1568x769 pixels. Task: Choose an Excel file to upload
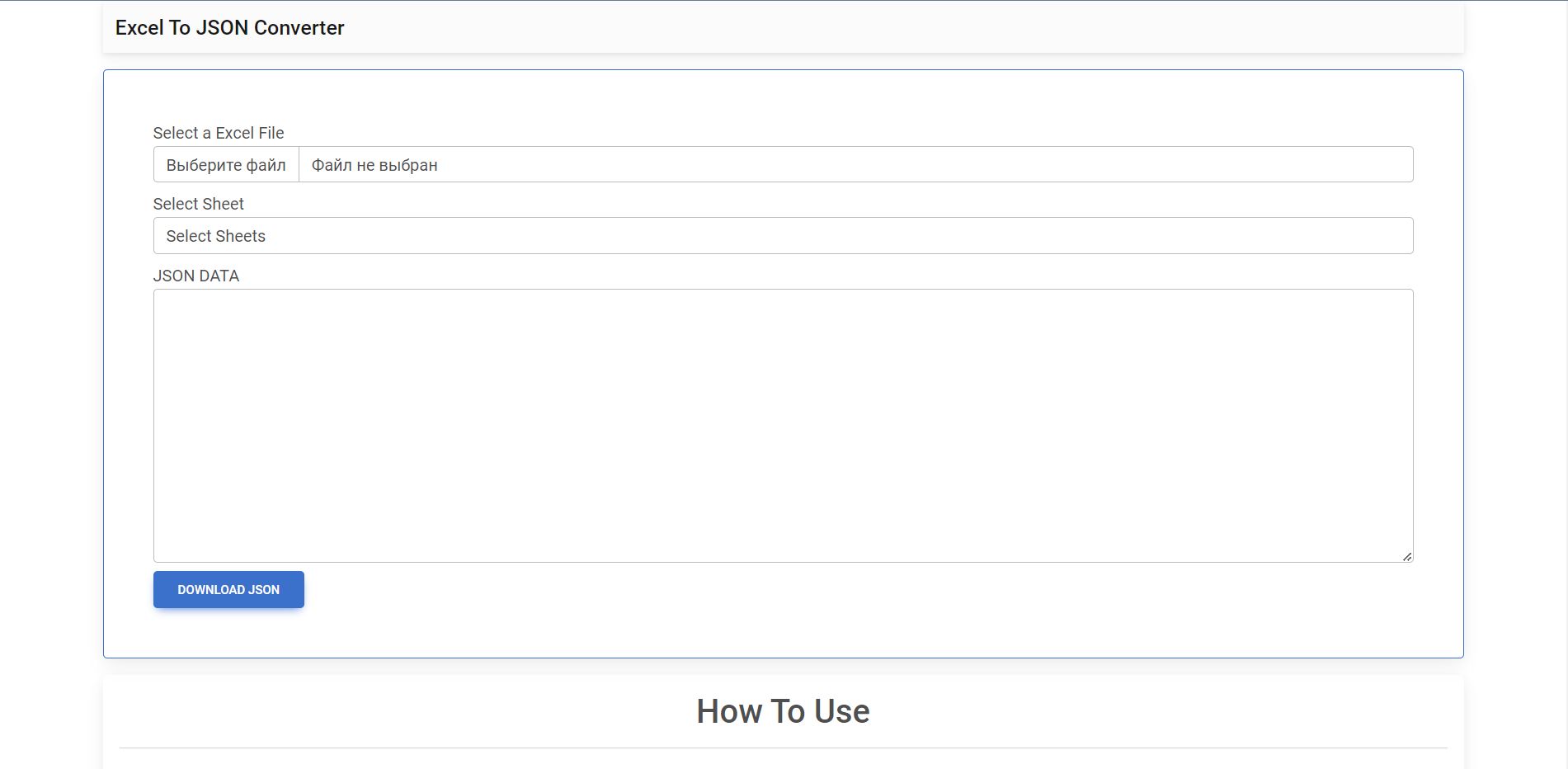tap(226, 165)
